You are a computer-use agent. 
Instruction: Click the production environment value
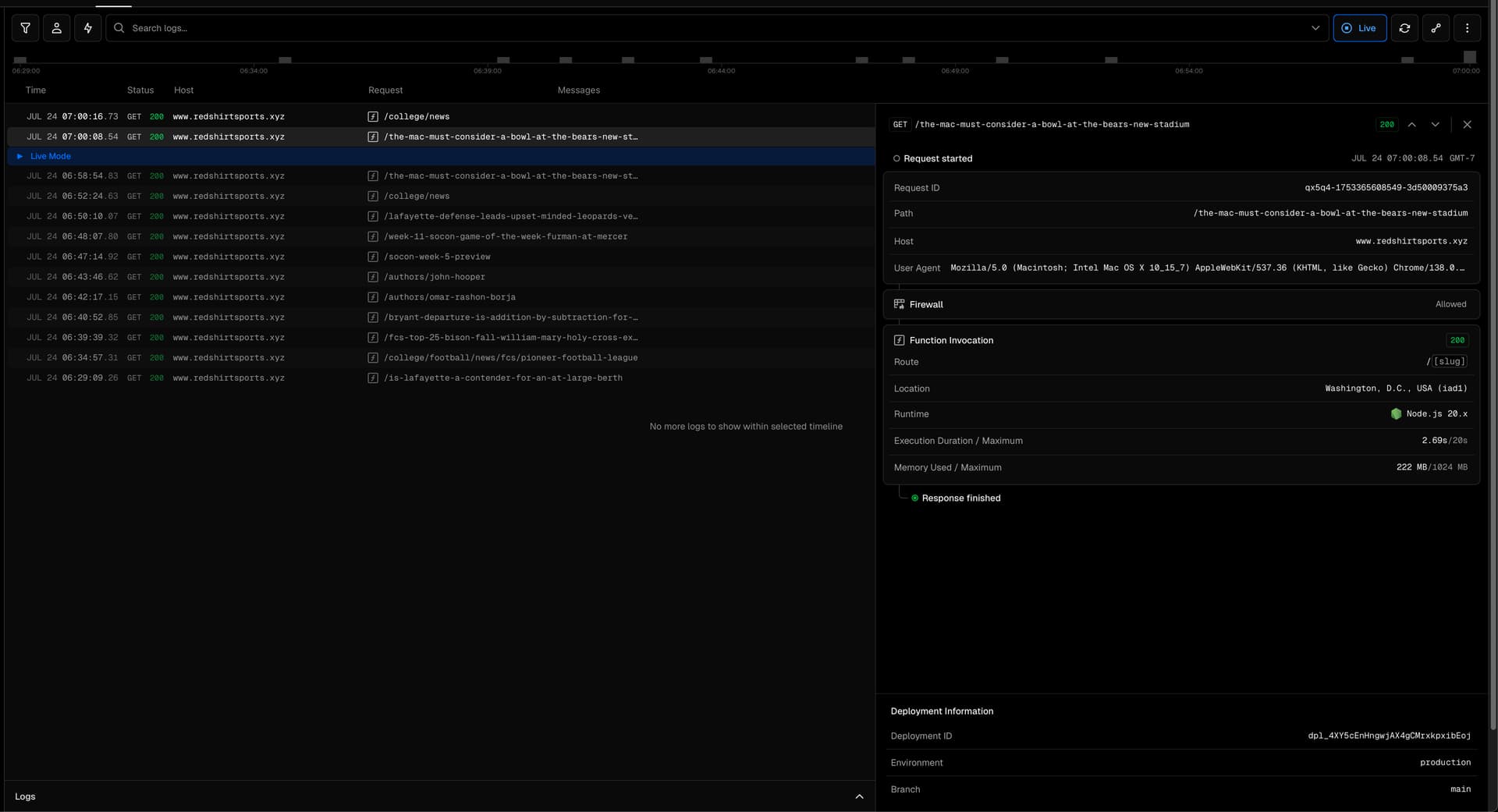pyautogui.click(x=1445, y=763)
